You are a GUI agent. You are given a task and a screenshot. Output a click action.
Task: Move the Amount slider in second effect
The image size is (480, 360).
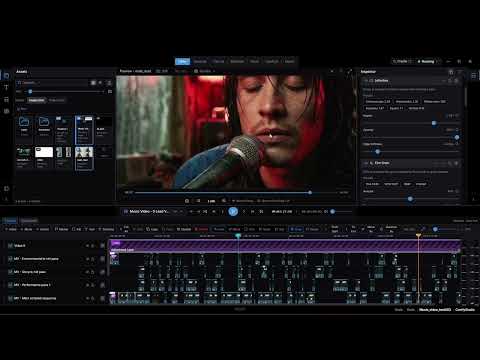click(410, 199)
